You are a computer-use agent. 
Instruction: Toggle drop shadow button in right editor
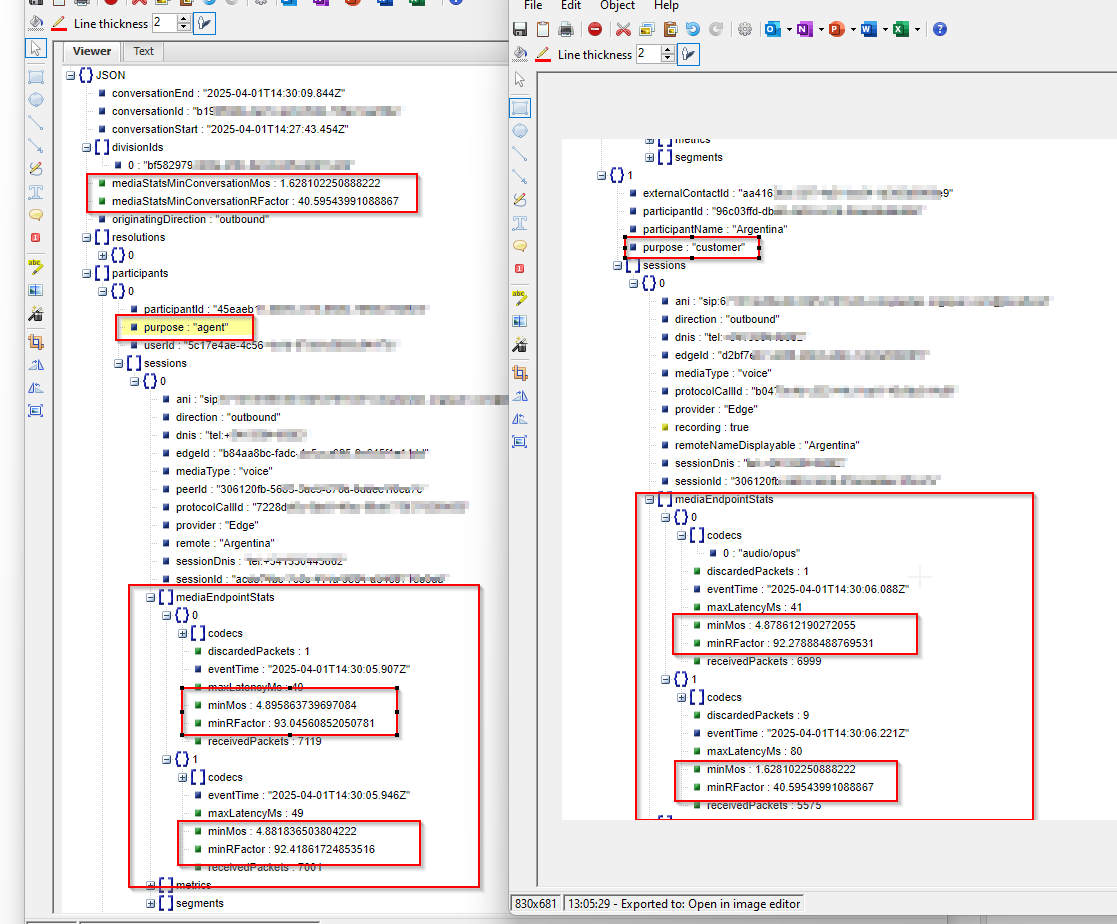(688, 54)
